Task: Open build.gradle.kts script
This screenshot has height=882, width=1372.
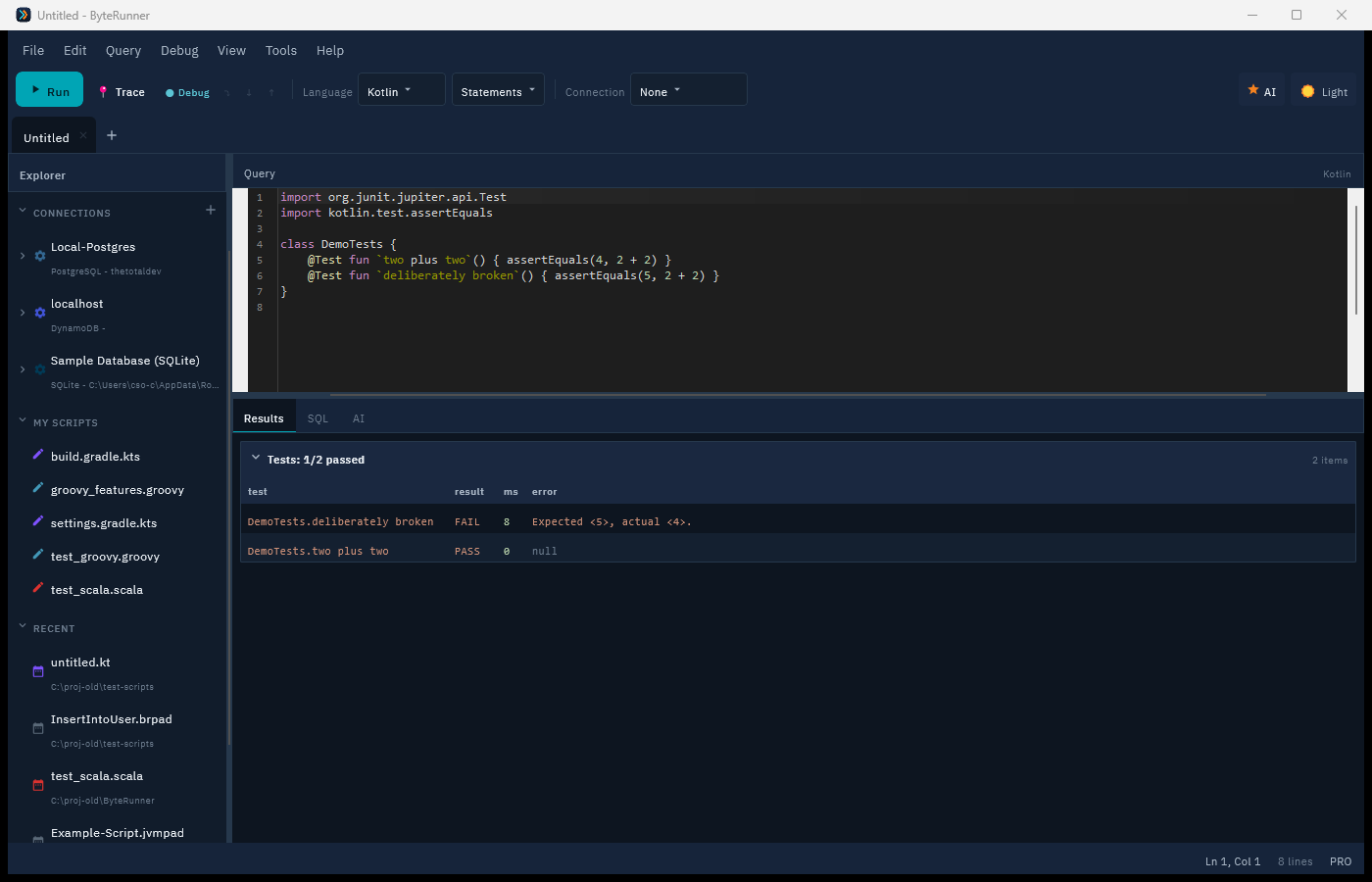Action: [x=95, y=457]
